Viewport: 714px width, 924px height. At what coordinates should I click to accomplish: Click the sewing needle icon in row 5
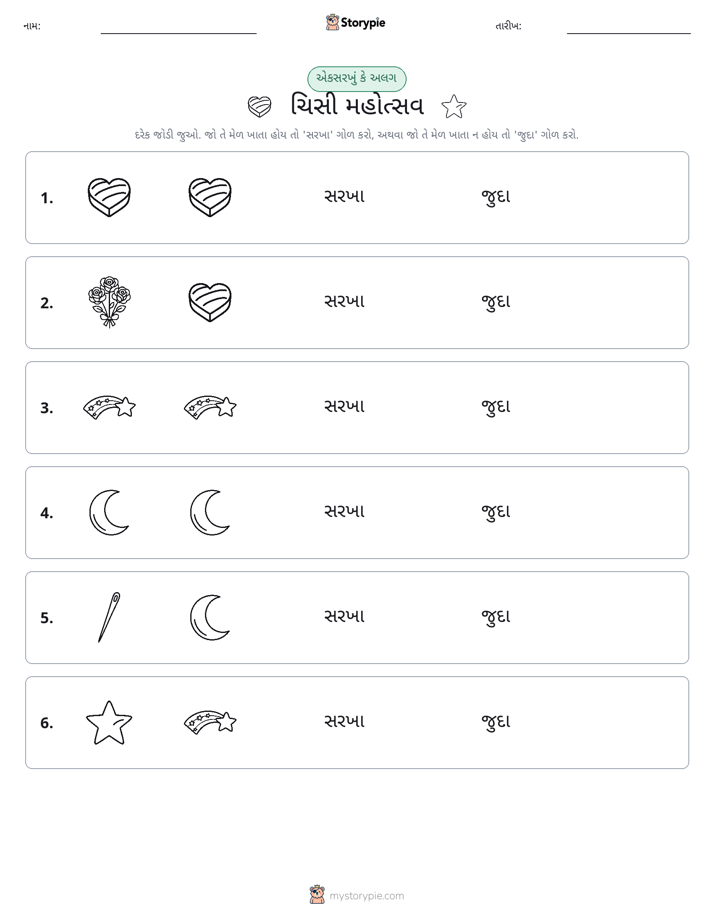pos(109,617)
